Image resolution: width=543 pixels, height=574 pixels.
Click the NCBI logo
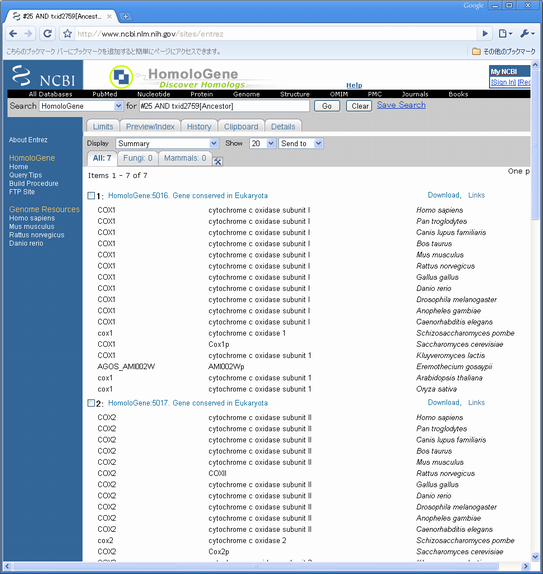43,76
